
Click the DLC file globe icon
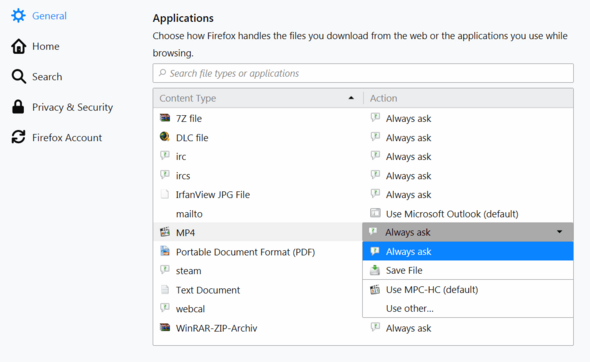(164, 137)
